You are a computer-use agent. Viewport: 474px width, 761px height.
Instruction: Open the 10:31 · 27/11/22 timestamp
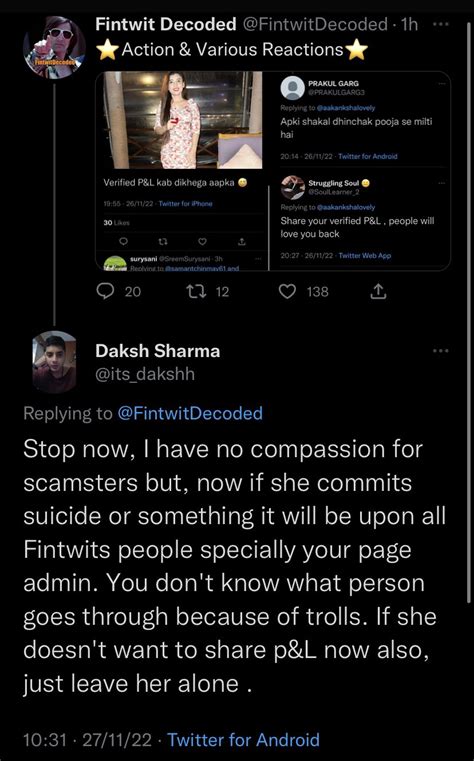click(x=87, y=740)
